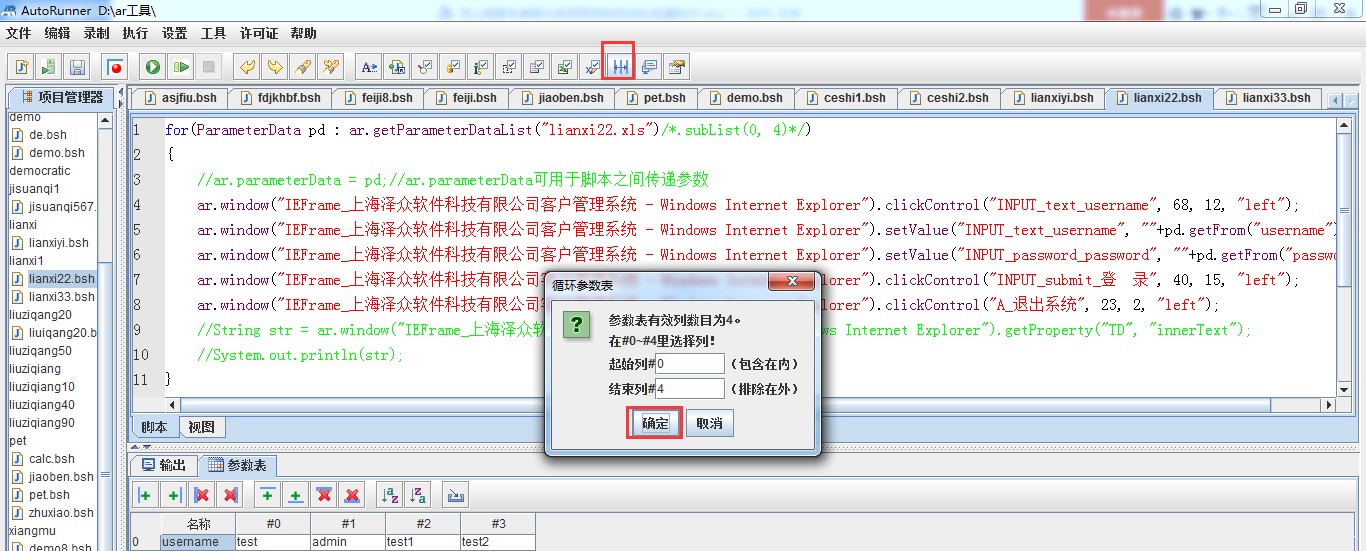Cancel the loop dialog with 取消
The height and width of the screenshot is (551, 1366).
click(x=709, y=423)
